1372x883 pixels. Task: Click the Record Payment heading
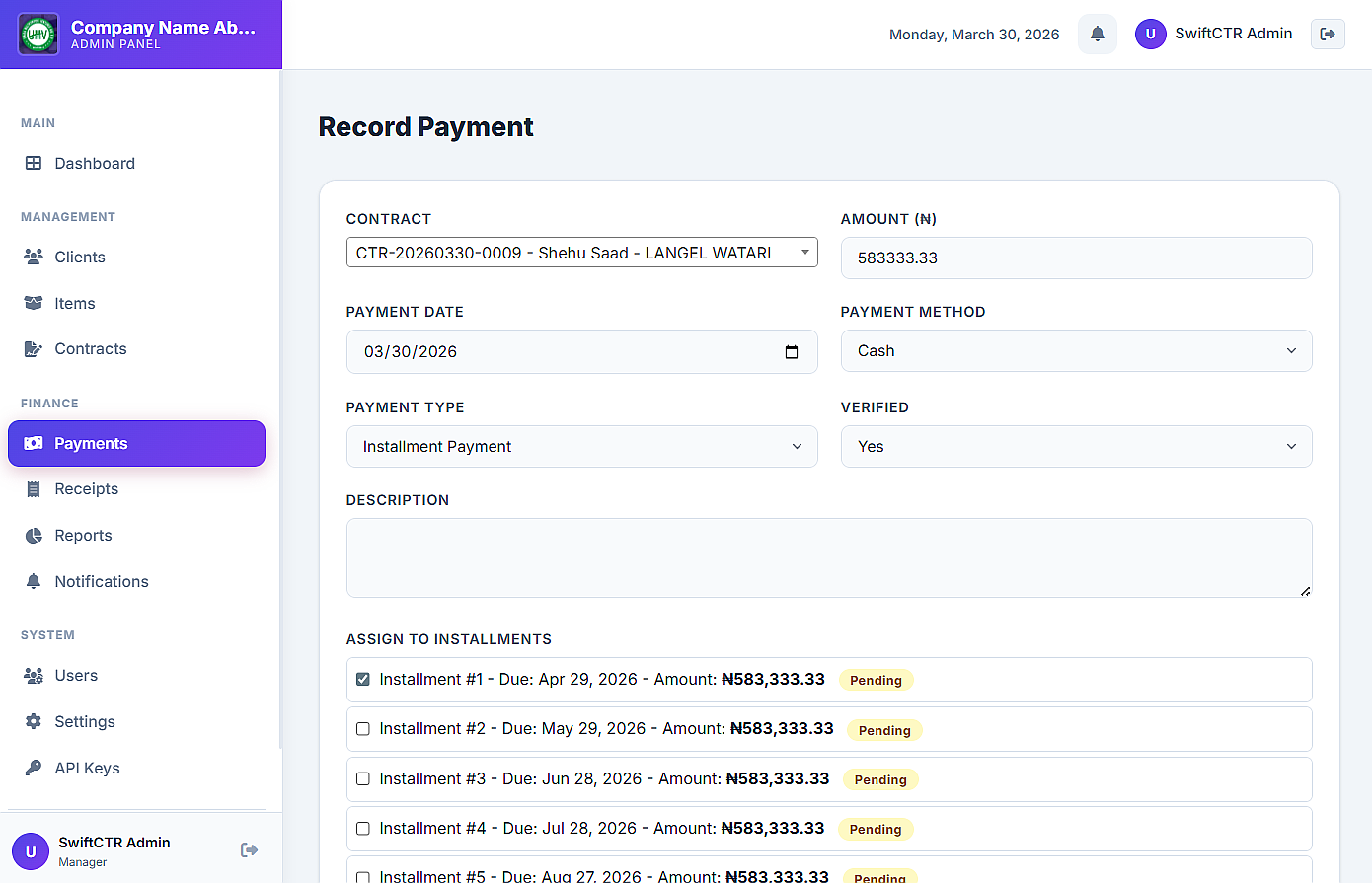(425, 127)
